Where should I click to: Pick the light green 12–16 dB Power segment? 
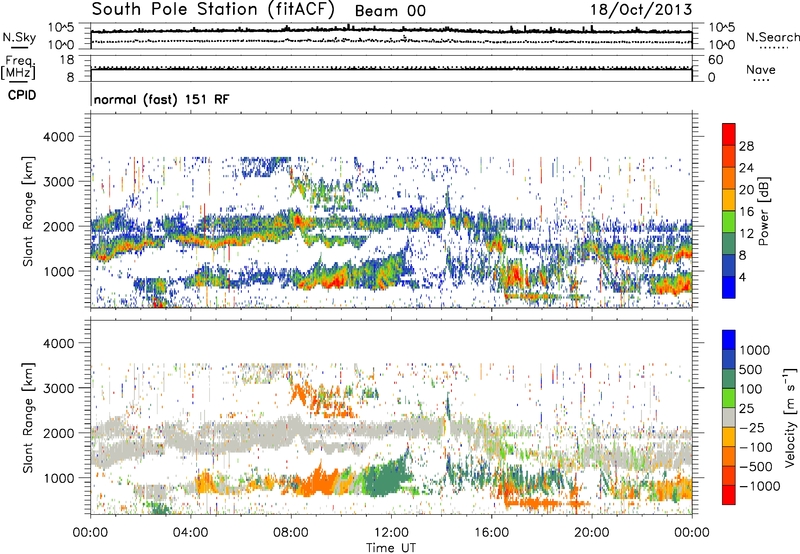click(x=729, y=221)
